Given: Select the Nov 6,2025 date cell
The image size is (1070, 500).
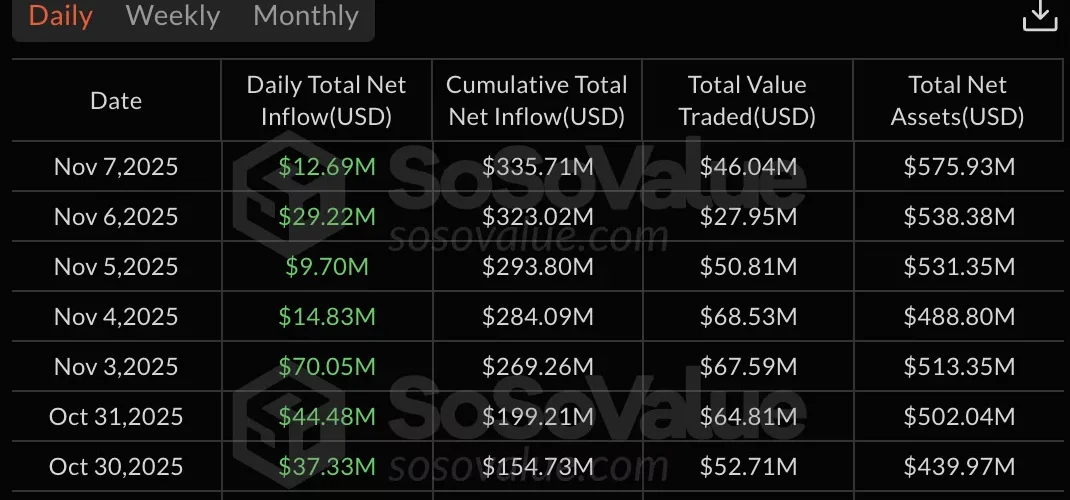Looking at the screenshot, I should (116, 216).
